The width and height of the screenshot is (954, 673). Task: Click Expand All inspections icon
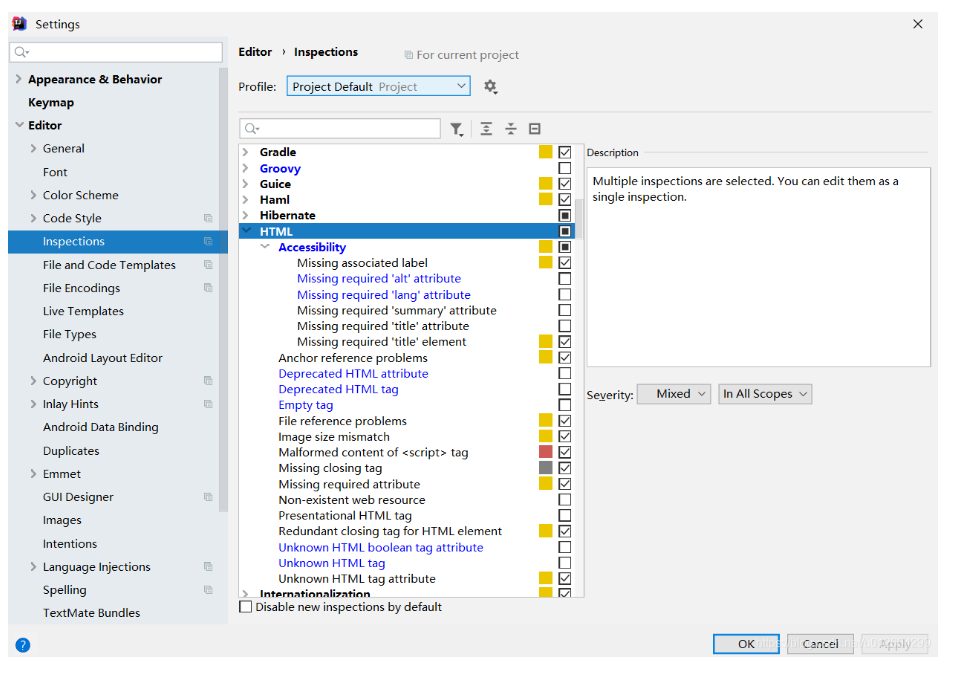[486, 129]
